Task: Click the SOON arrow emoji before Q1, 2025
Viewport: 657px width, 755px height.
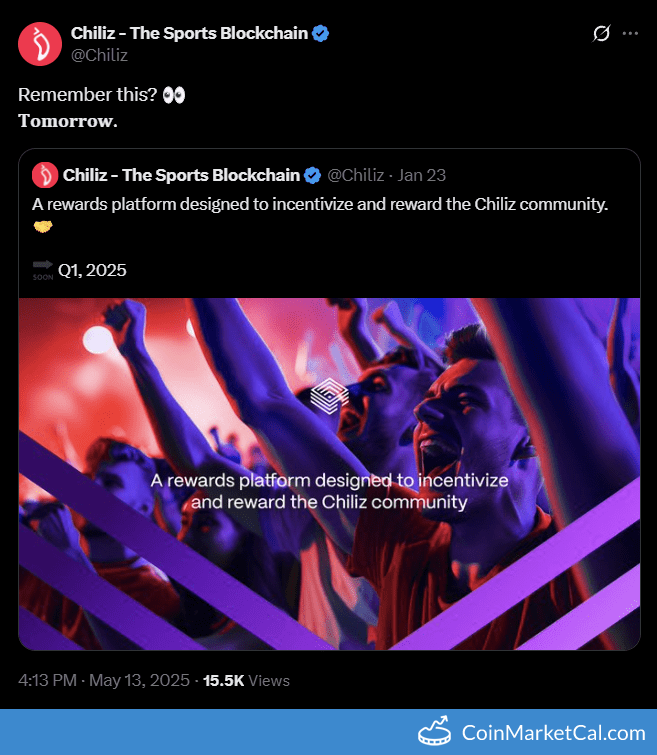Action: tap(43, 269)
